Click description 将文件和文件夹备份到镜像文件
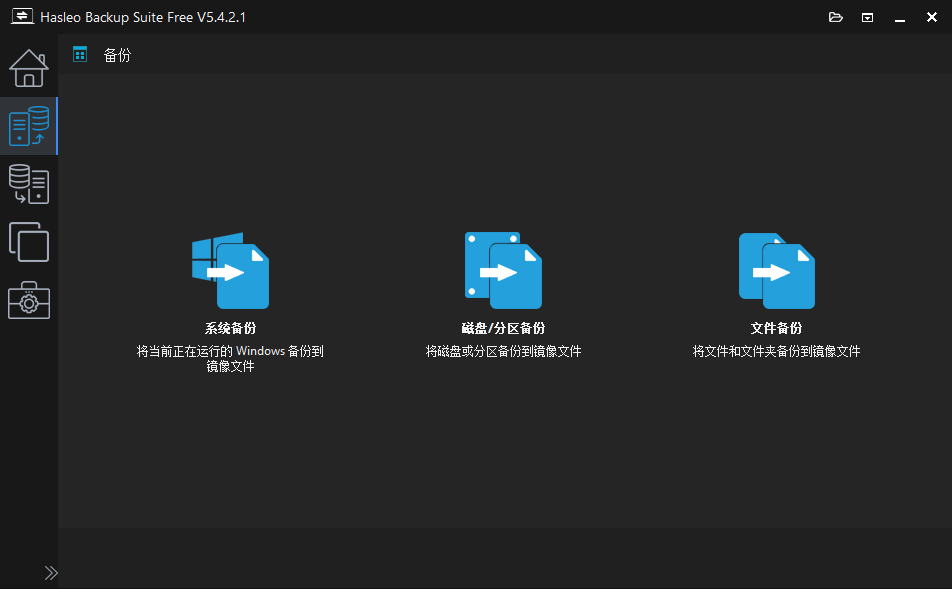This screenshot has height=589, width=952. [x=776, y=352]
